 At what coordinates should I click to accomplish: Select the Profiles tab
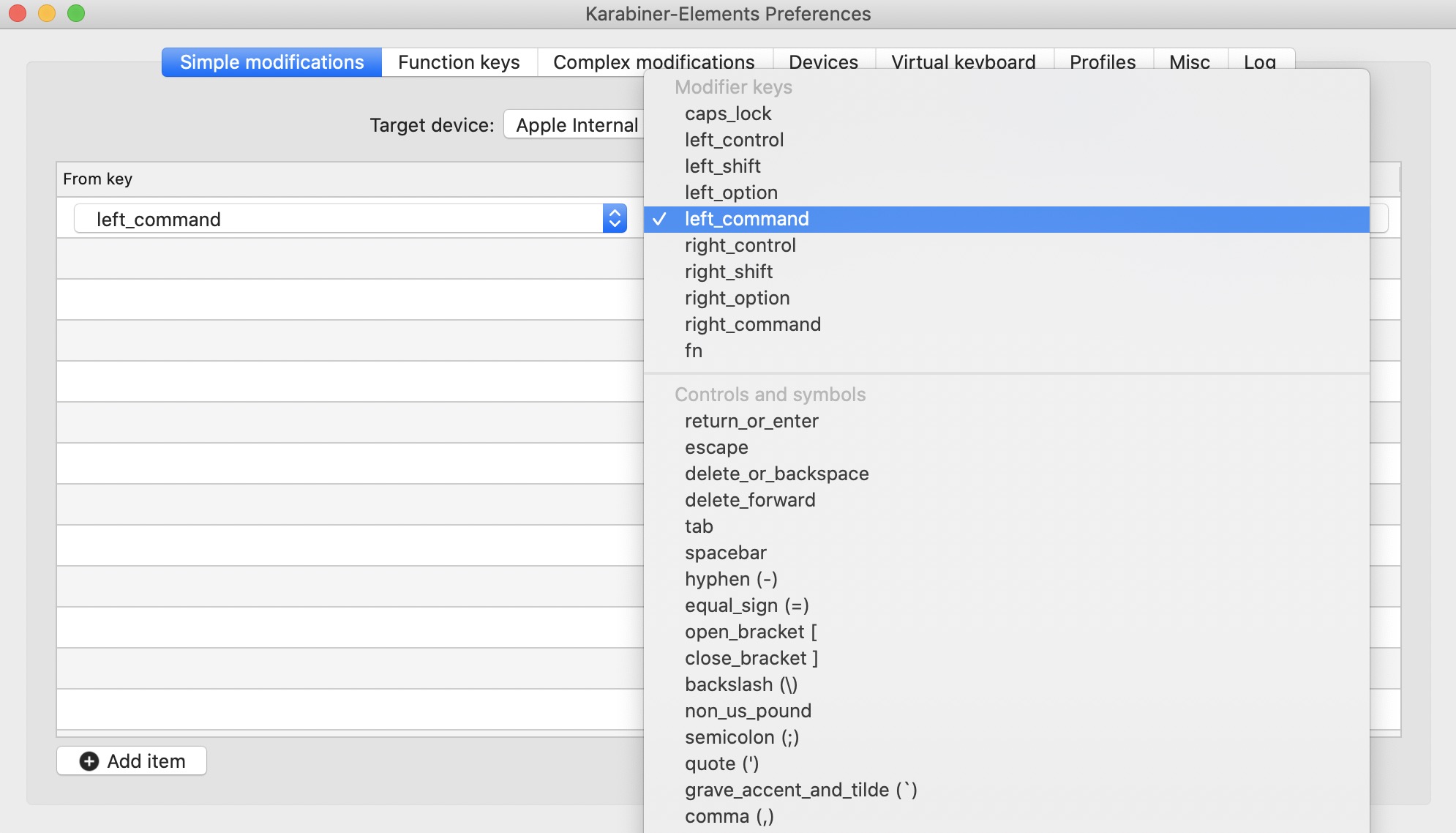coord(1102,62)
